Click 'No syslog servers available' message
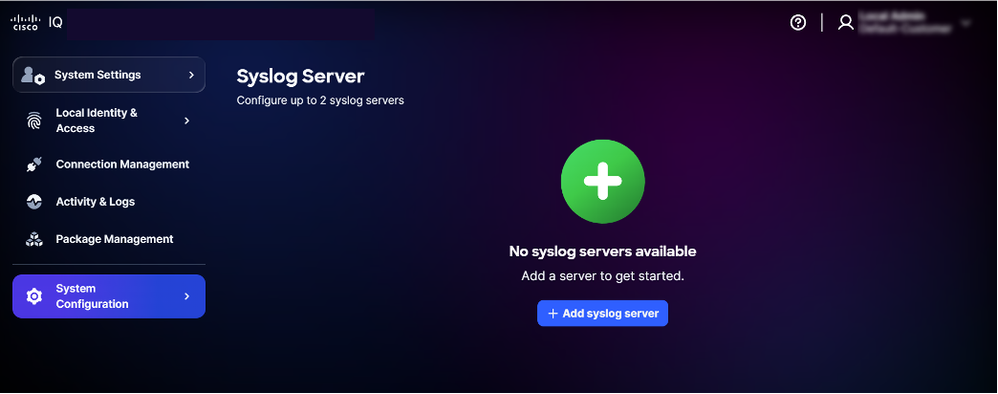998x394 pixels. pos(603,251)
